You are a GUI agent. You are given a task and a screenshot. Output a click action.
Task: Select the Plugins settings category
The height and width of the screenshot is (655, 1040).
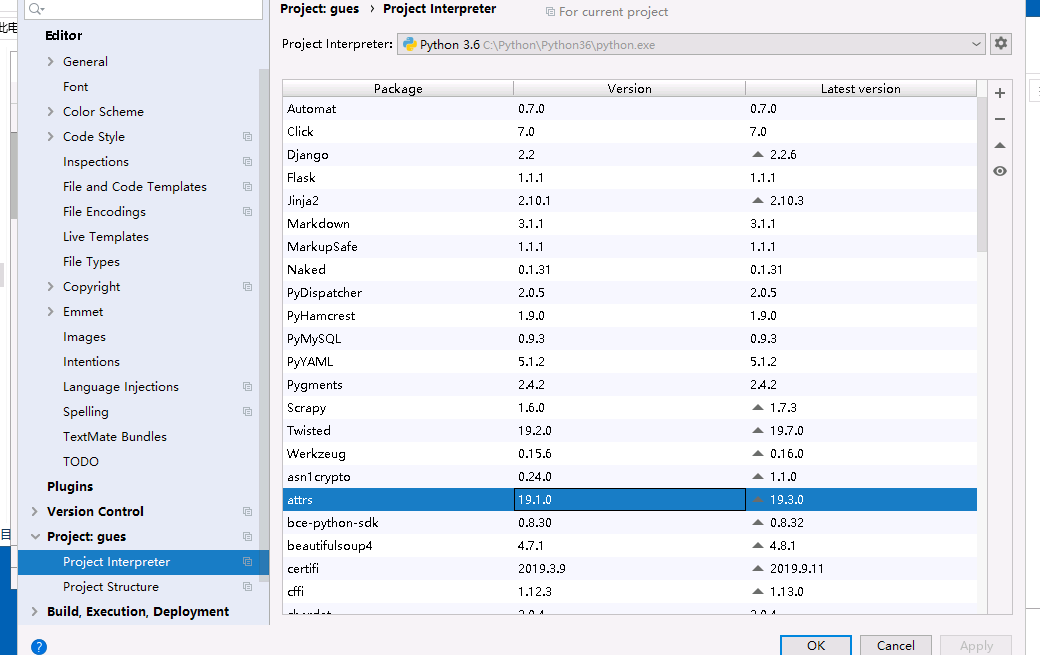click(x=70, y=487)
